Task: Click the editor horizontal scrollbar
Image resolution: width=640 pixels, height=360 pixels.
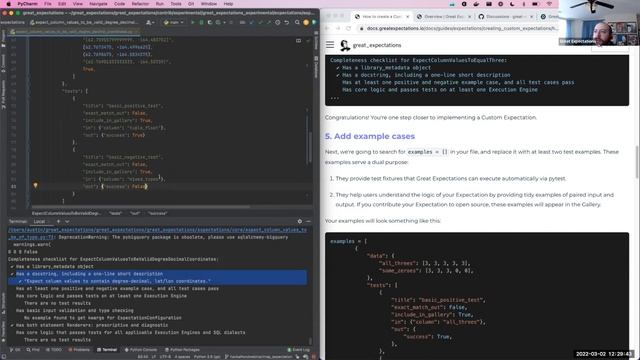Action: [x=141, y=207]
